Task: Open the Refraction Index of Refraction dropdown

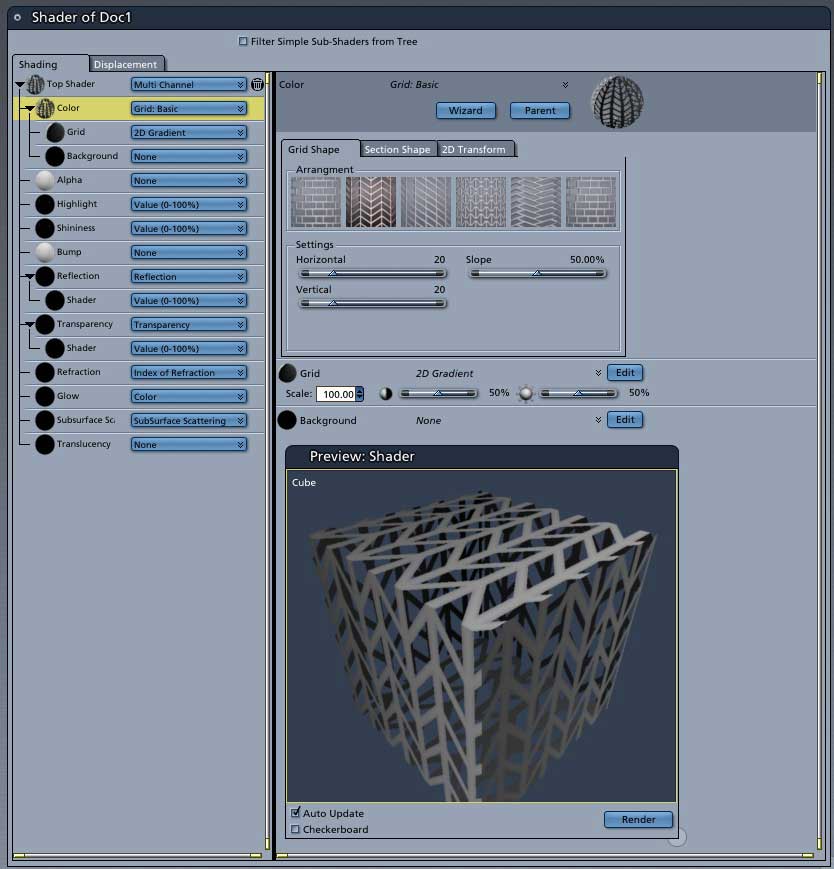Action: point(188,372)
